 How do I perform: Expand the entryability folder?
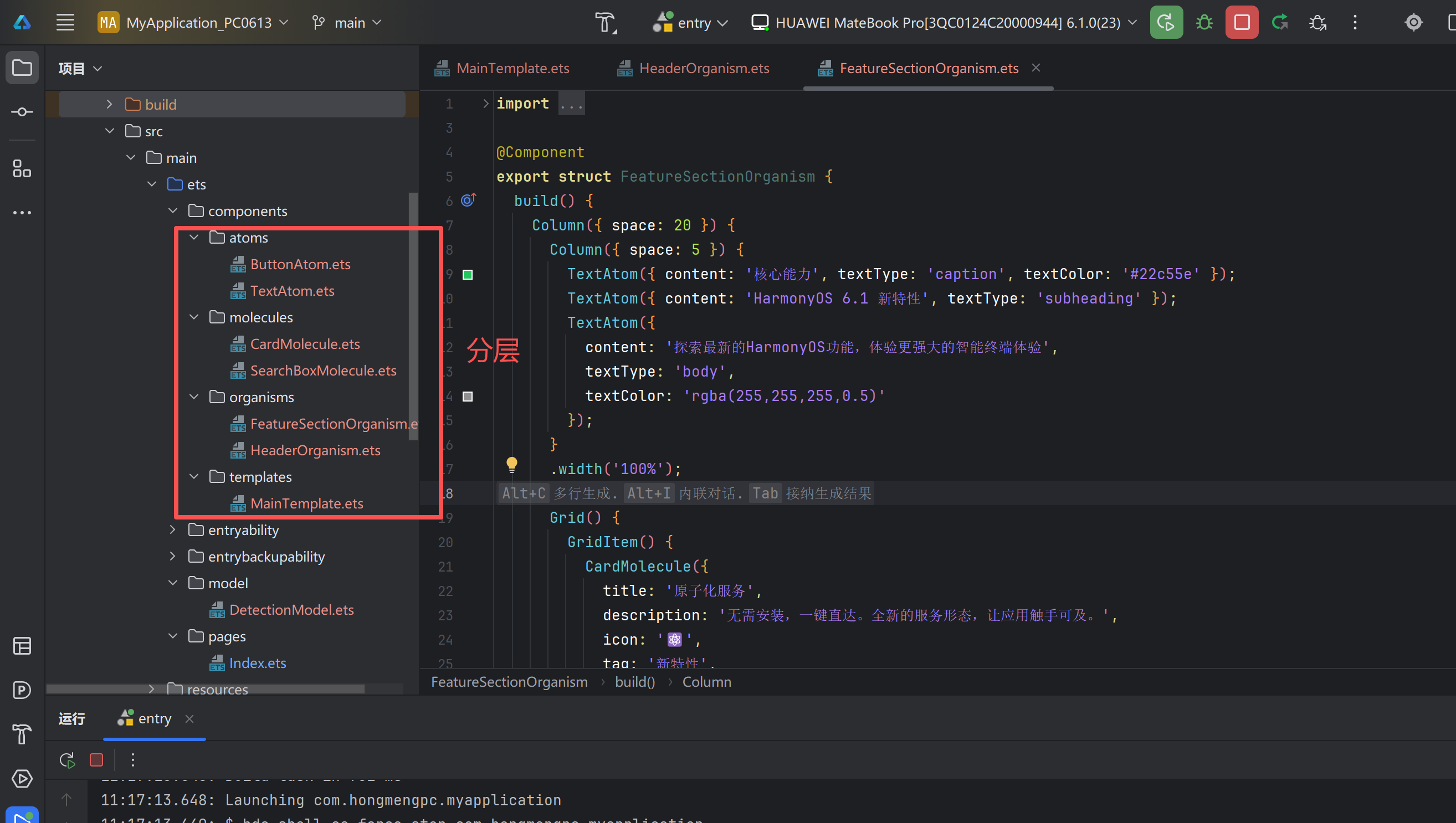(173, 529)
